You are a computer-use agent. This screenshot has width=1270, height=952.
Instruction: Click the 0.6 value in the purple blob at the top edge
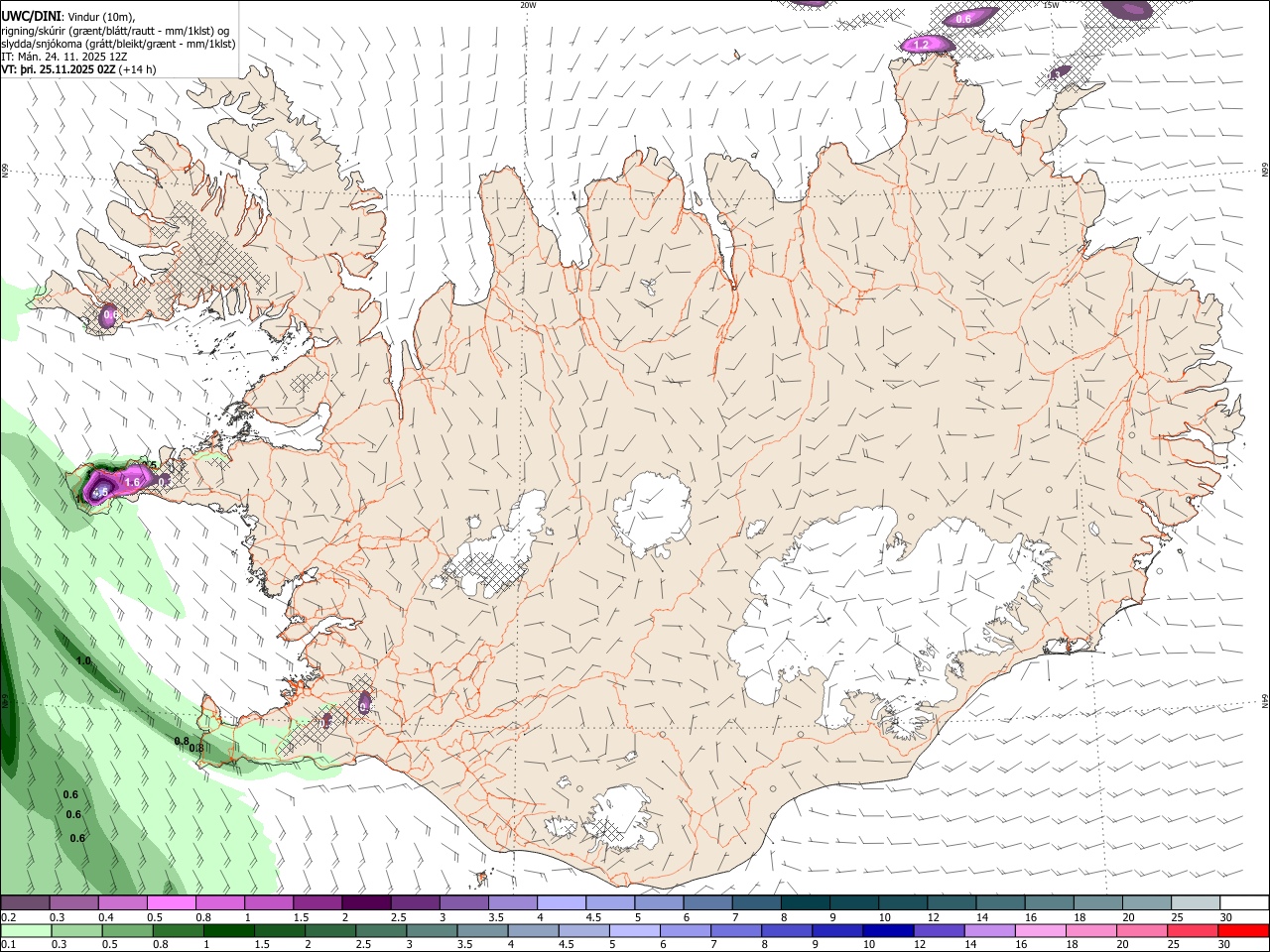[963, 19]
